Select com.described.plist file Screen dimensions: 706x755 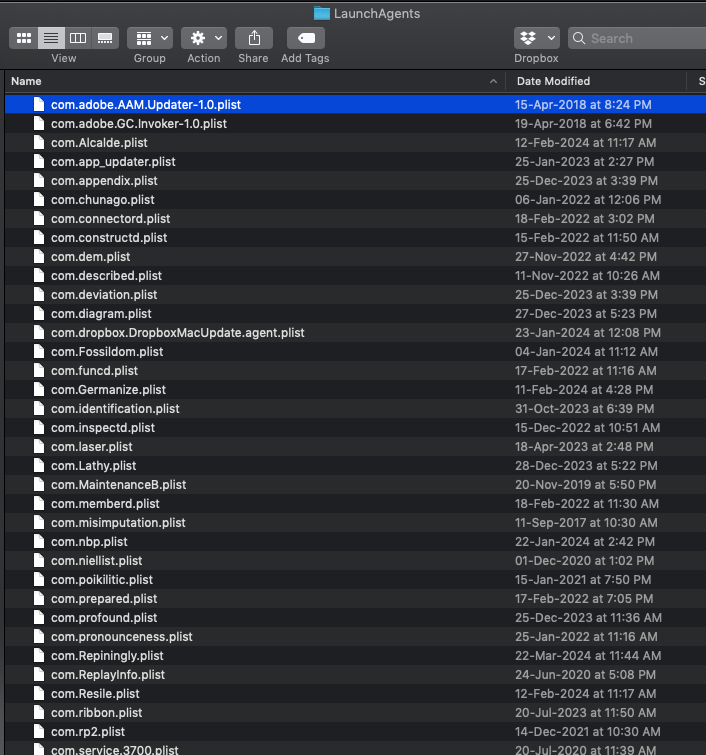click(355, 276)
